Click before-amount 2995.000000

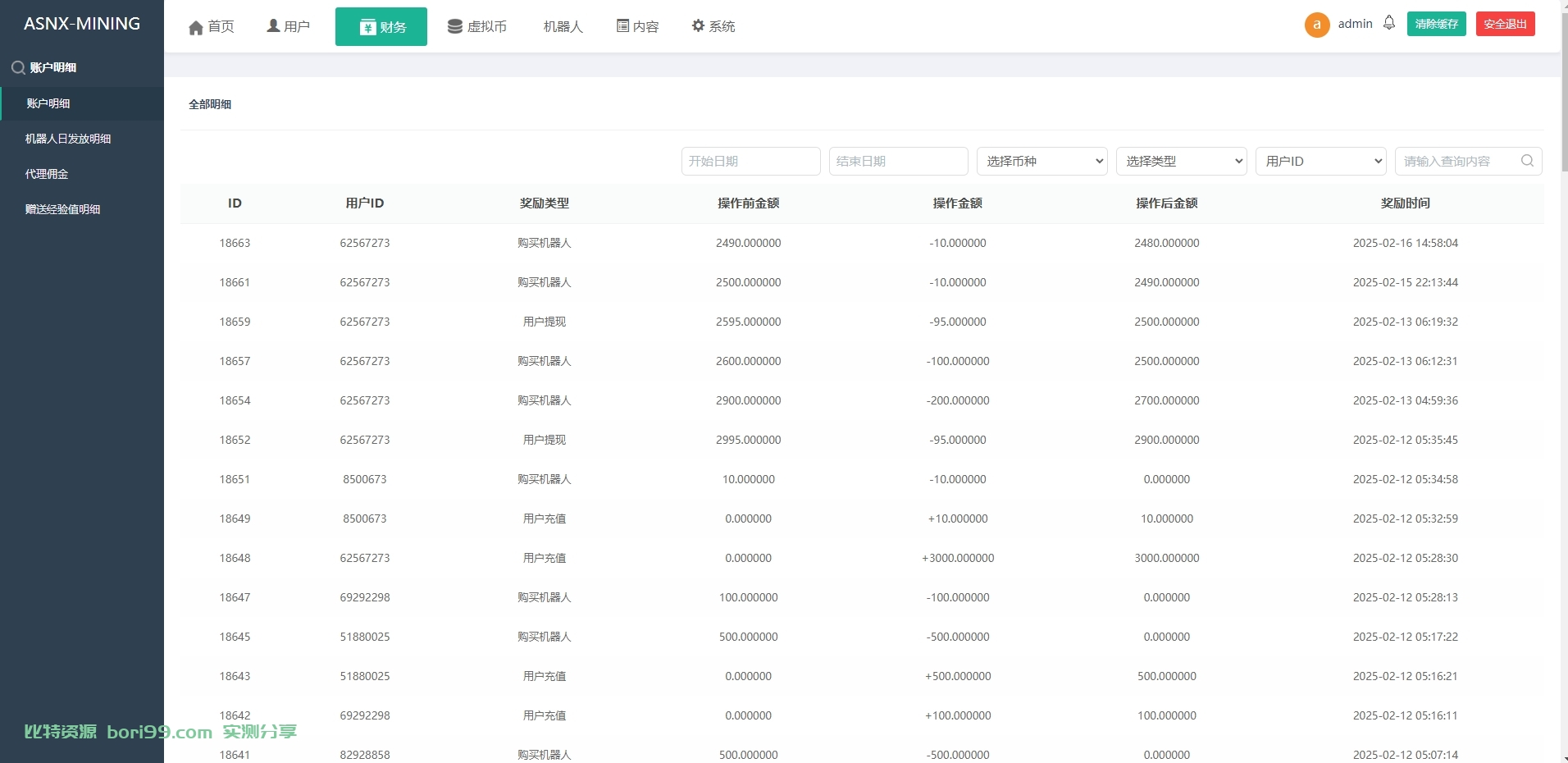[x=749, y=440]
